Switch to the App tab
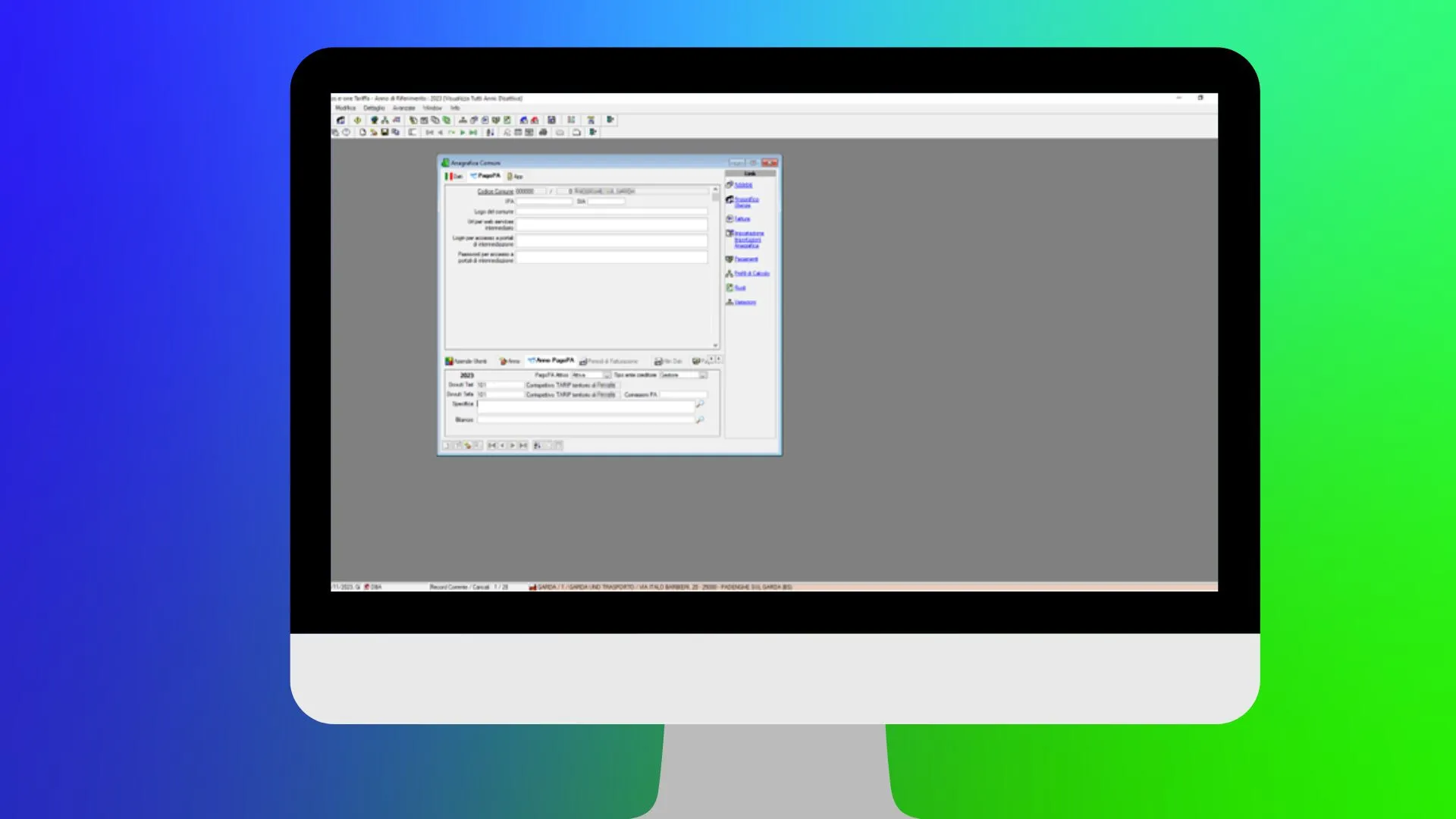 pos(515,176)
